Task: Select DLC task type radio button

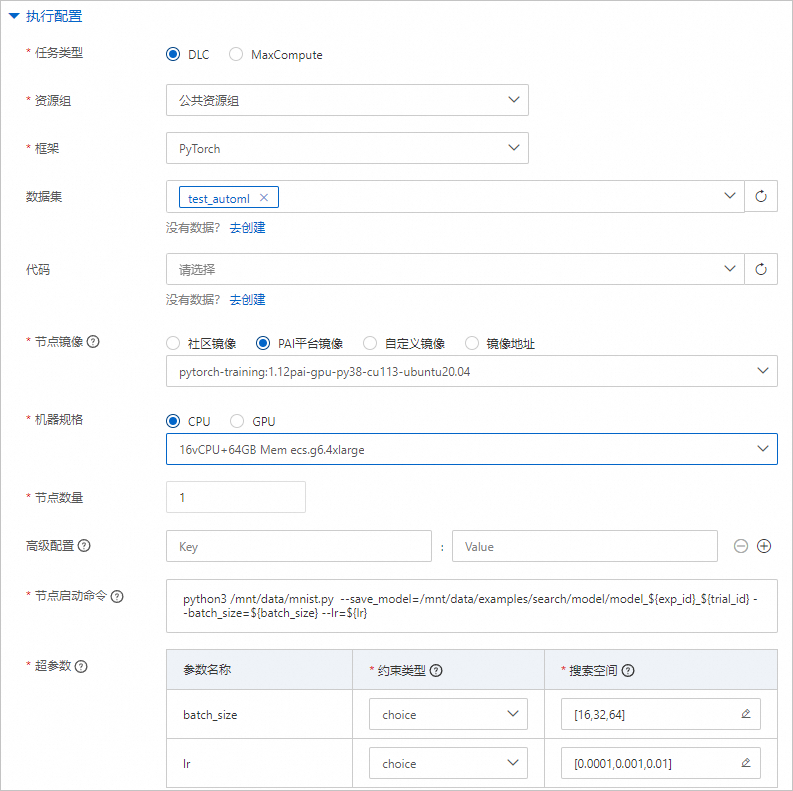Action: point(173,54)
